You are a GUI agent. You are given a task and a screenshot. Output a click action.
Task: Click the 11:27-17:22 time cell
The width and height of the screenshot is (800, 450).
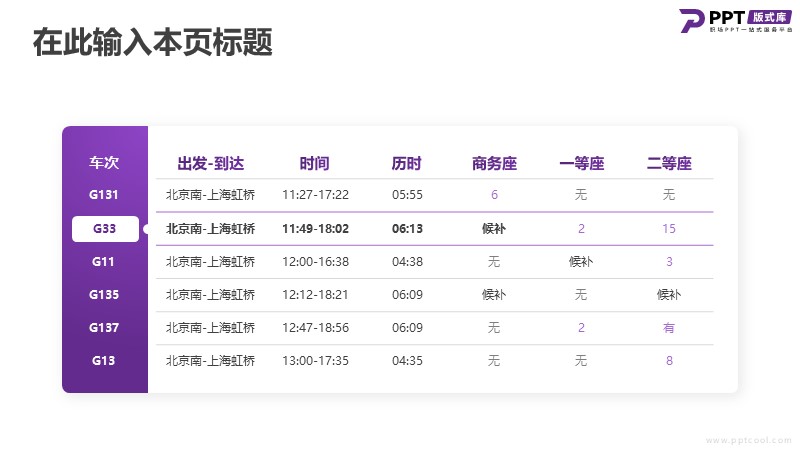pos(315,195)
